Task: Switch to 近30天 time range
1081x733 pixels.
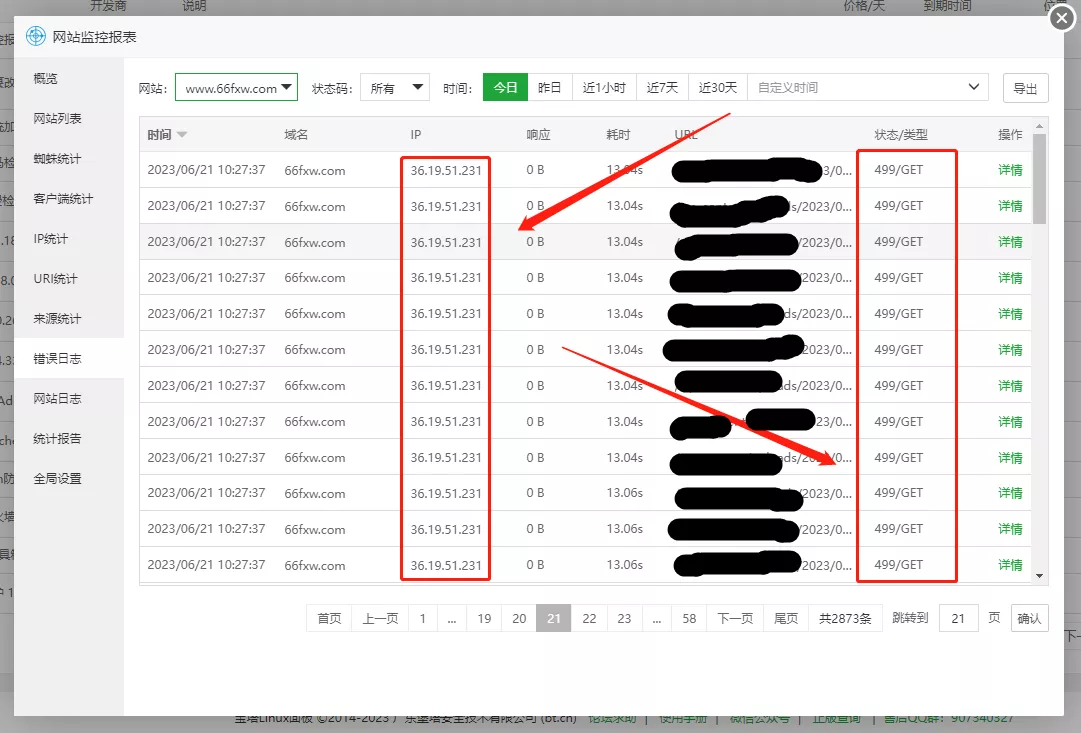Action: click(x=717, y=88)
